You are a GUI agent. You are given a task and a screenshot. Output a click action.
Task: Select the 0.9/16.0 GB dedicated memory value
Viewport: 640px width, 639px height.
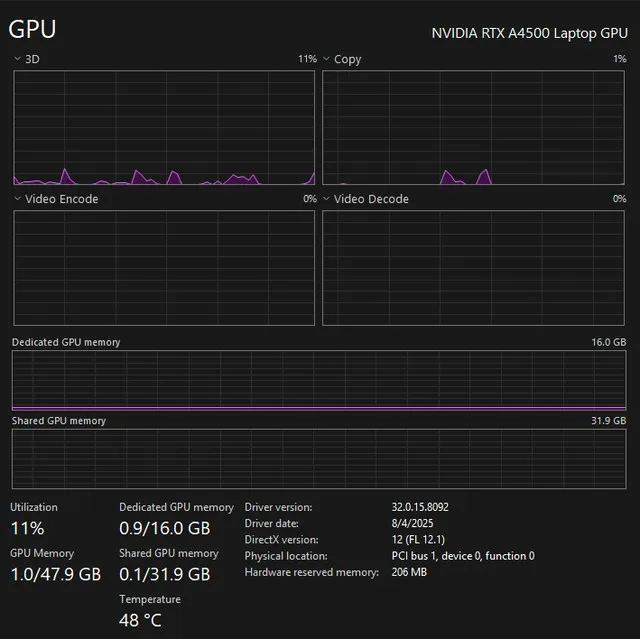point(165,528)
